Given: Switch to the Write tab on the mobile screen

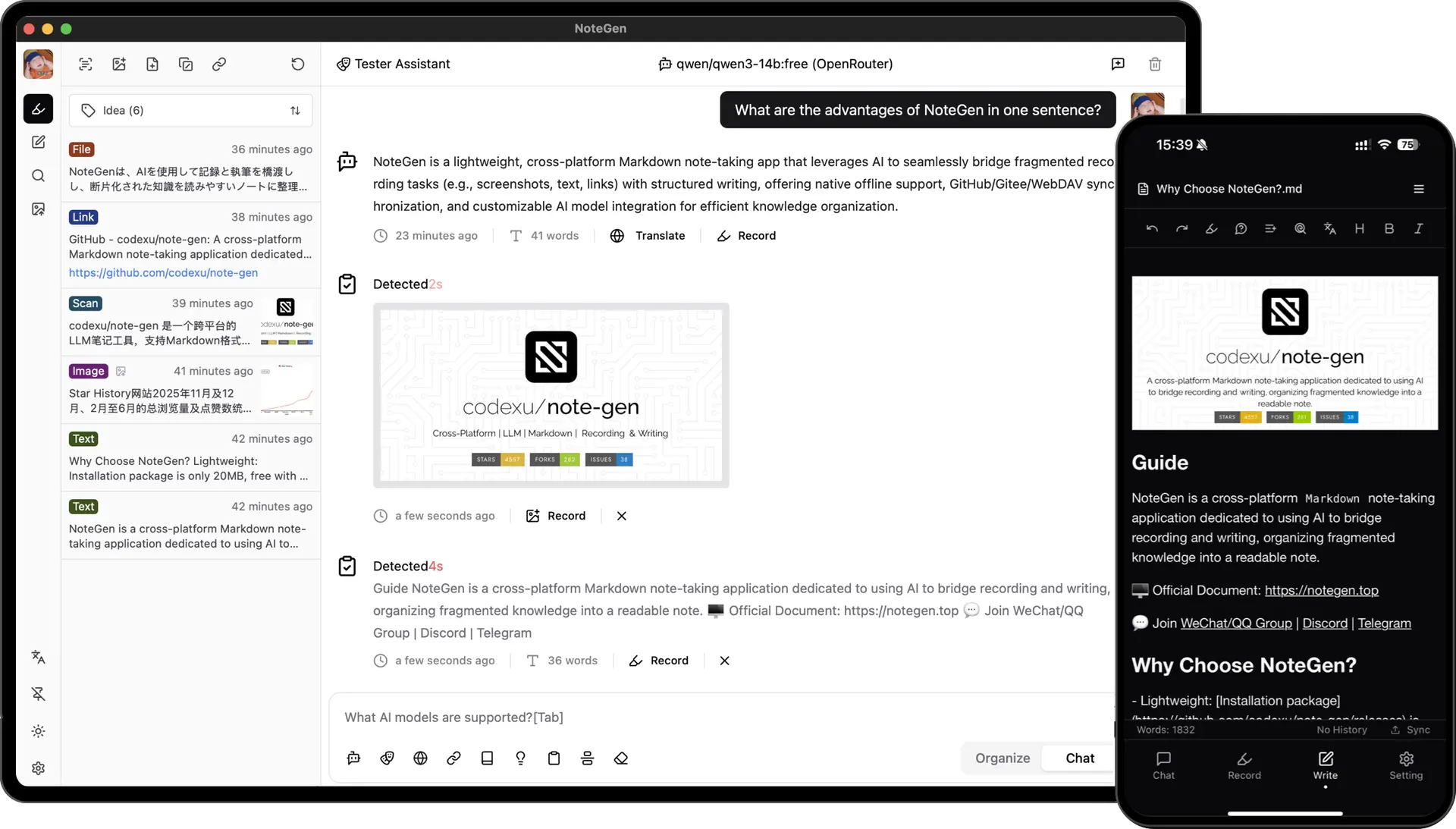Looking at the screenshot, I should click(x=1325, y=766).
